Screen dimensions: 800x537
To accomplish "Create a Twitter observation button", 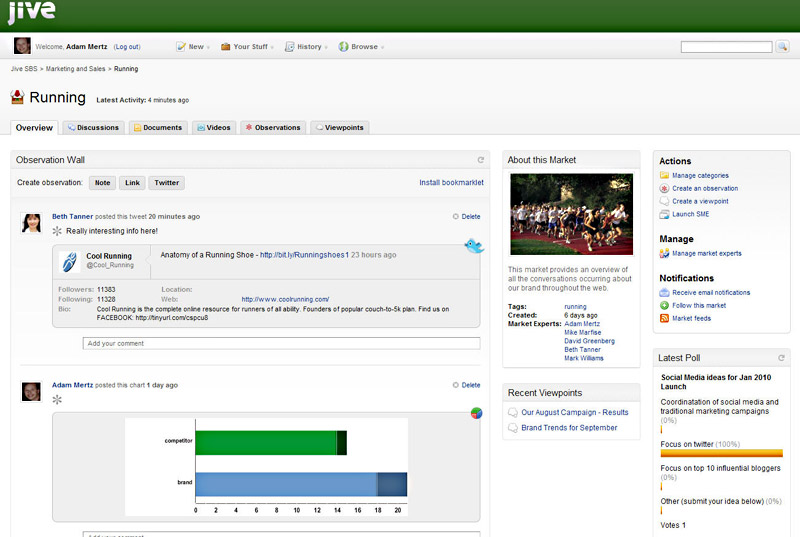I will point(166,183).
